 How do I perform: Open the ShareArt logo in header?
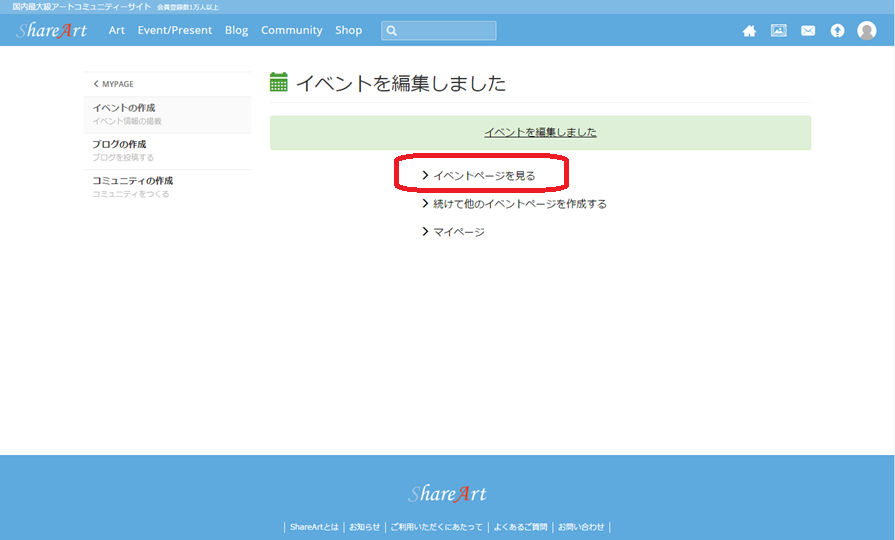coord(51,30)
